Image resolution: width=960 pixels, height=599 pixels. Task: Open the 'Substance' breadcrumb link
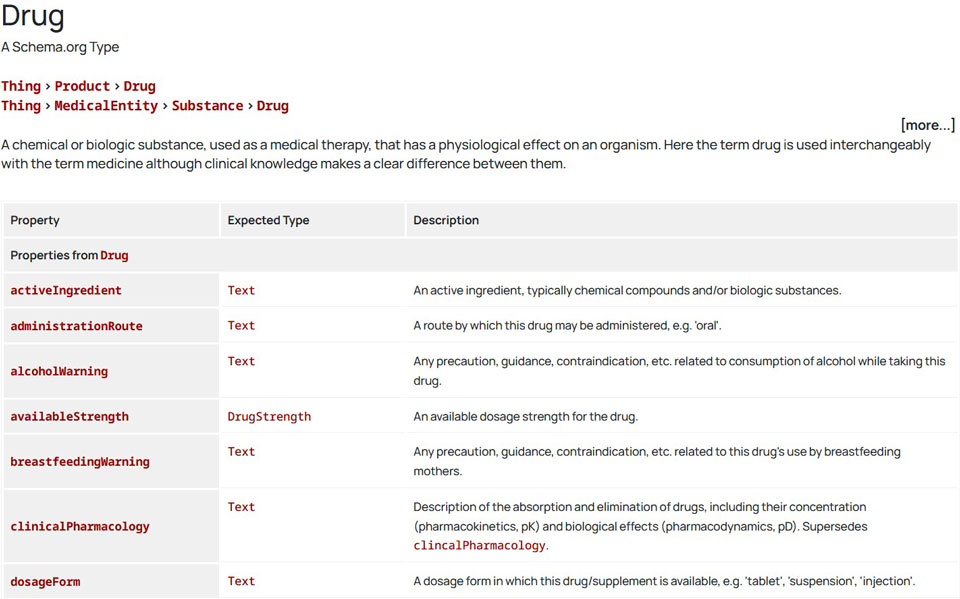(x=208, y=106)
